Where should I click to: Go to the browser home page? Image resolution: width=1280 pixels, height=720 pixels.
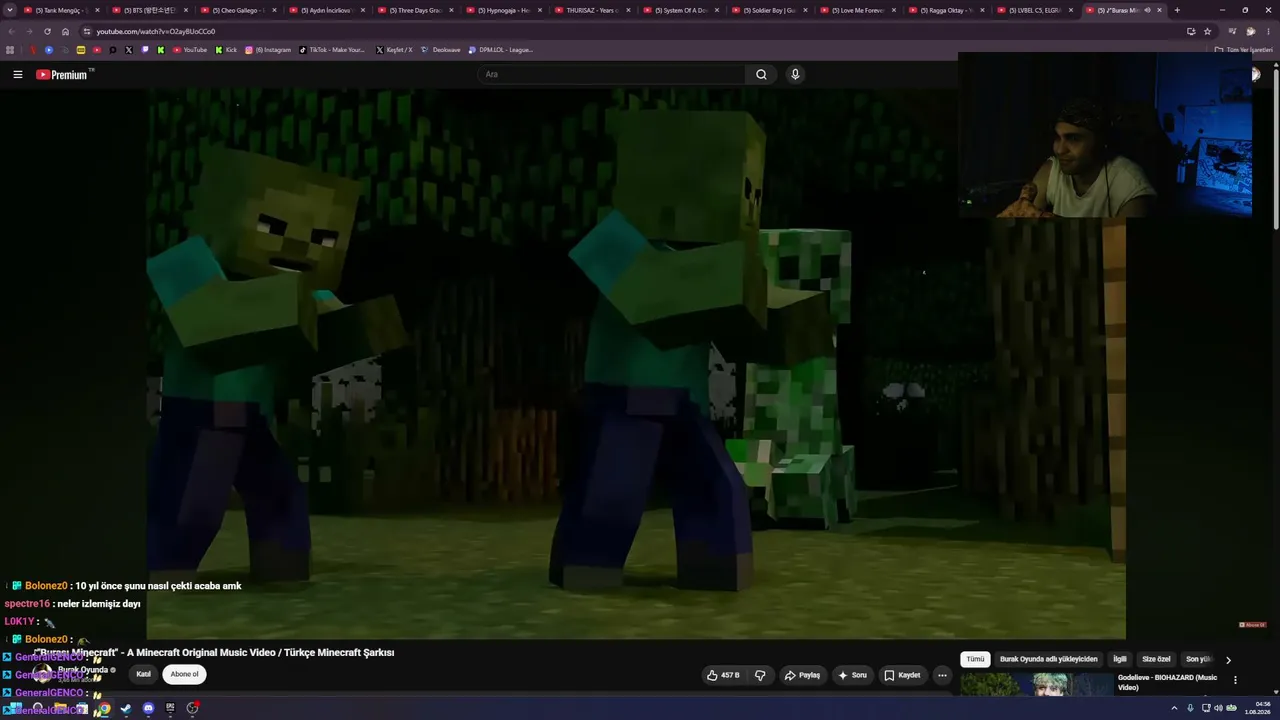pos(66,31)
